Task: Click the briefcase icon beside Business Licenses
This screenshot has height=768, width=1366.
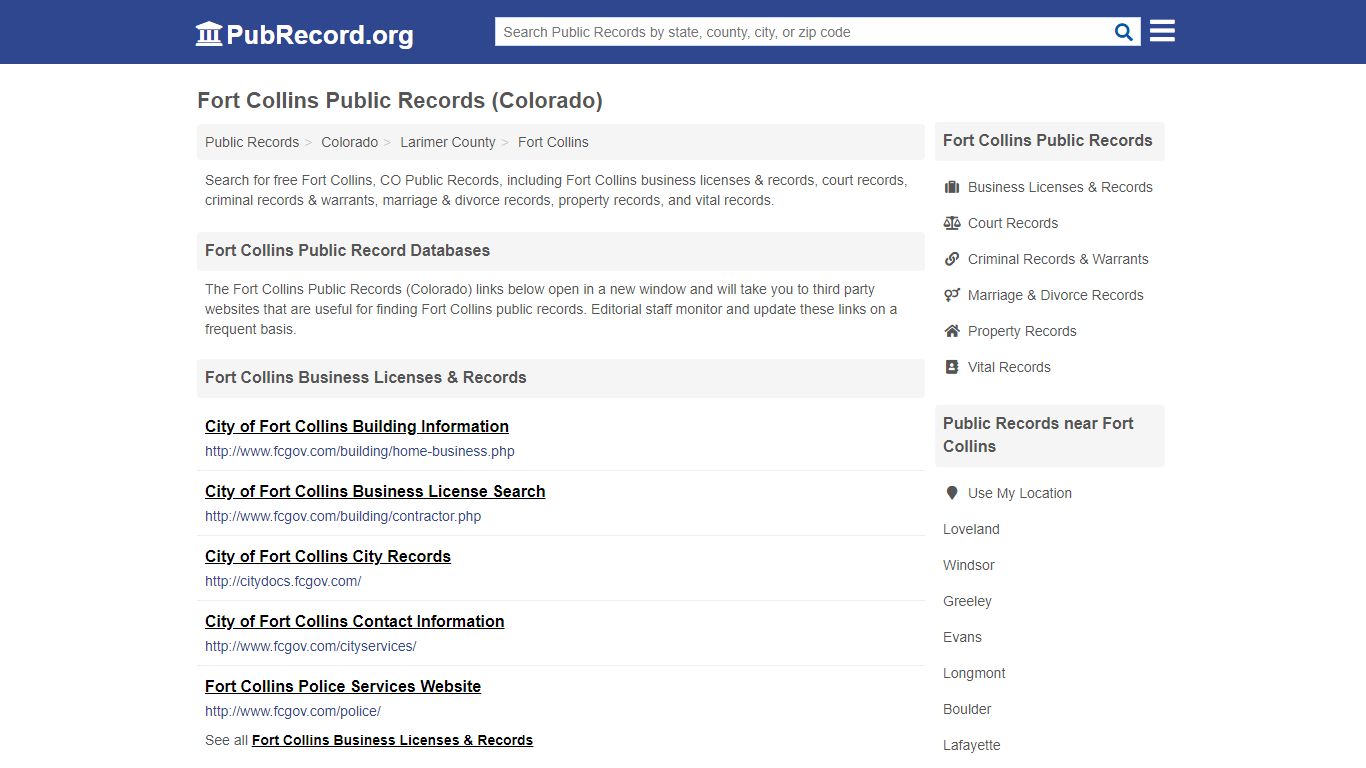Action: point(952,187)
